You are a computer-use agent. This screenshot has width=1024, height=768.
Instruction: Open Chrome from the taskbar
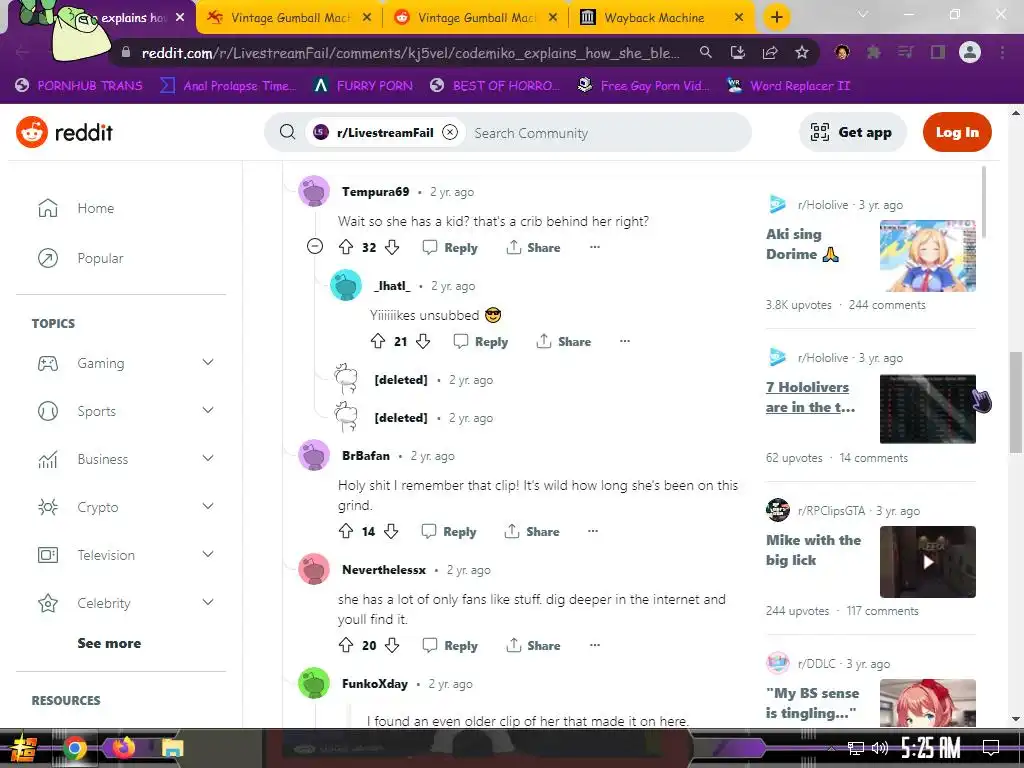(74, 748)
